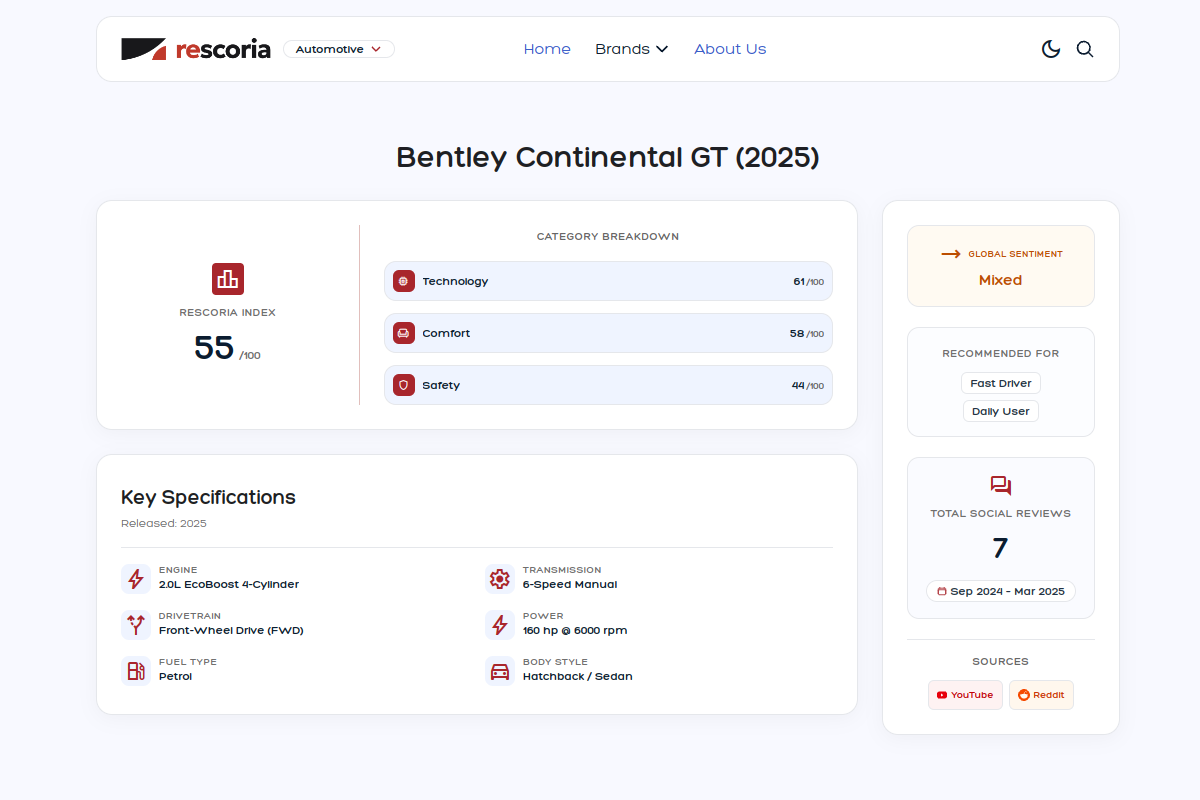Click the Recommended For heading

tap(1001, 353)
